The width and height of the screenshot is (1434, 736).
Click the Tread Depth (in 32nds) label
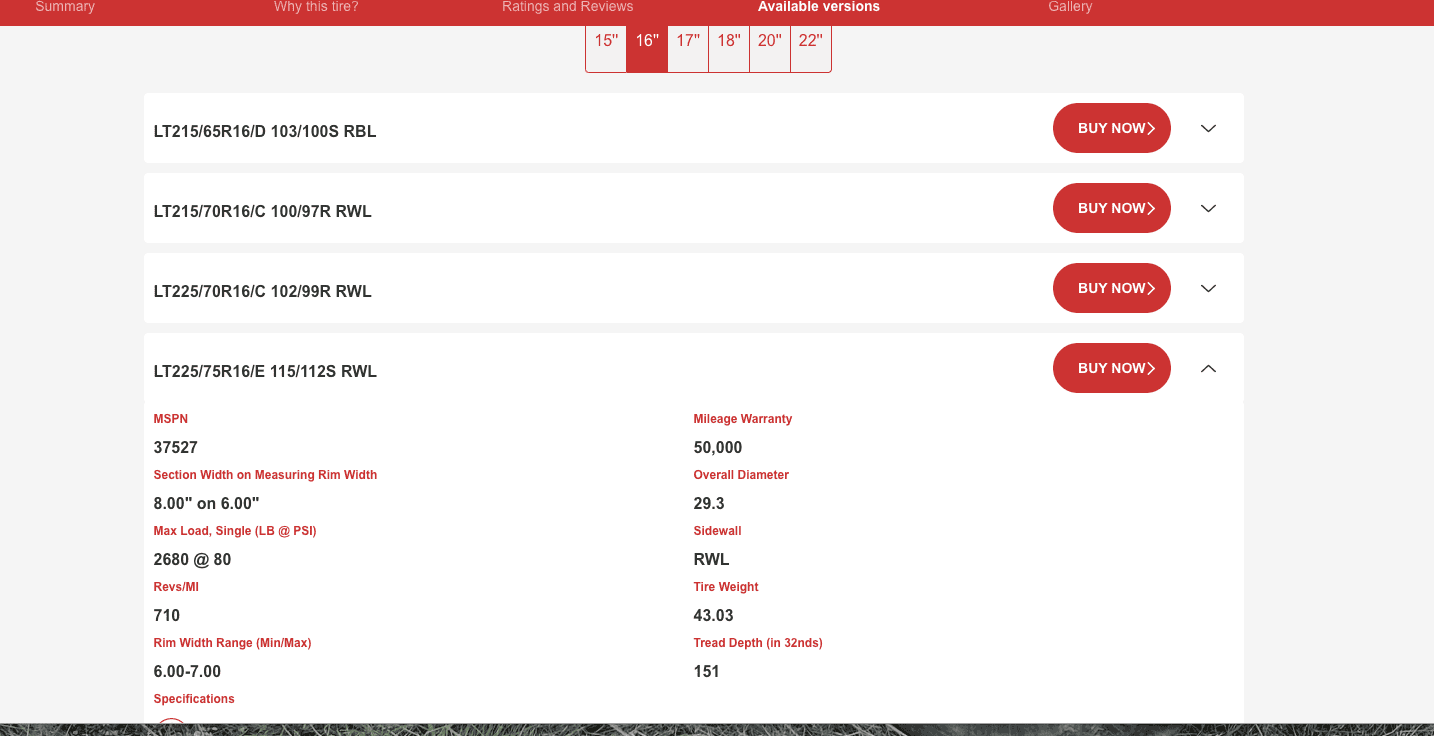pyautogui.click(x=758, y=643)
